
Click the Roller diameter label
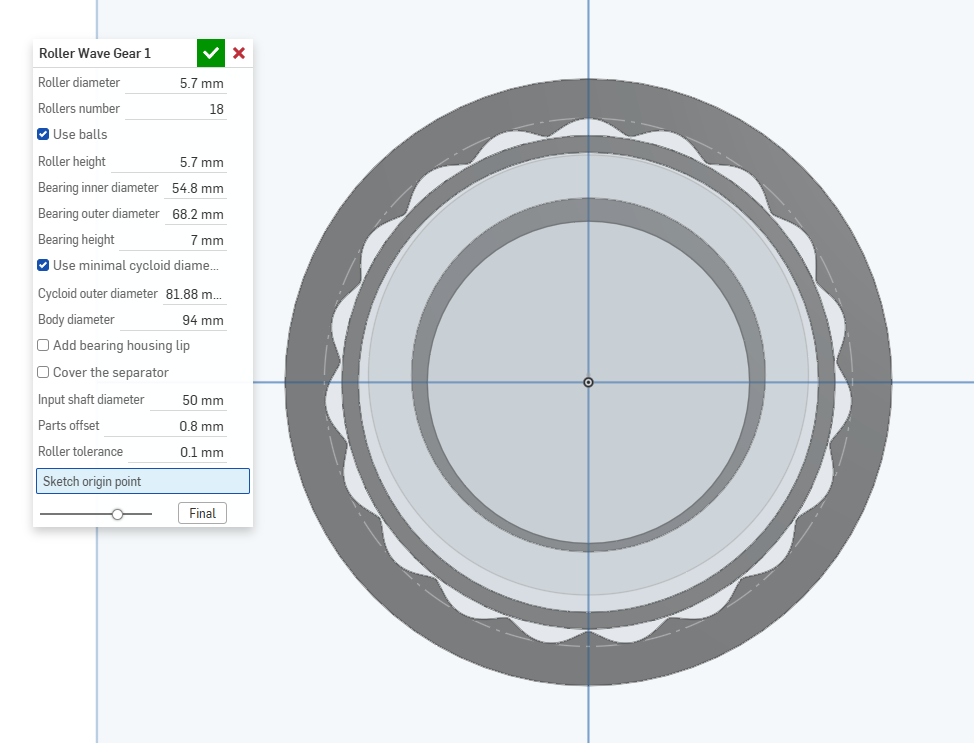click(x=79, y=83)
